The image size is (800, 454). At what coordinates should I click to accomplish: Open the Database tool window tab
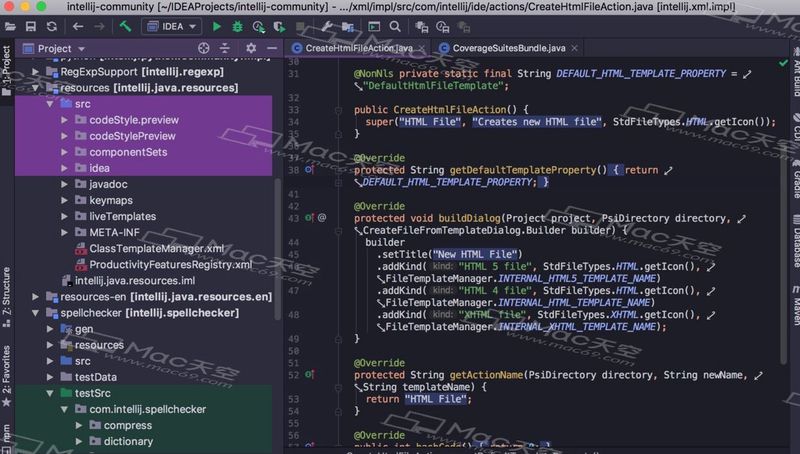click(x=796, y=242)
